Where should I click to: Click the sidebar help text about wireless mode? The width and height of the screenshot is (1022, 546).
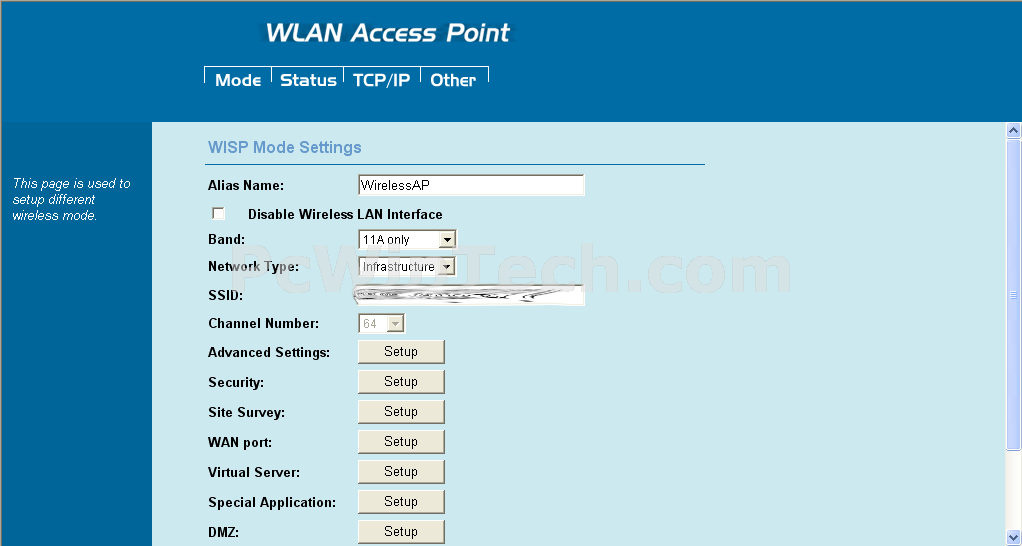72,199
